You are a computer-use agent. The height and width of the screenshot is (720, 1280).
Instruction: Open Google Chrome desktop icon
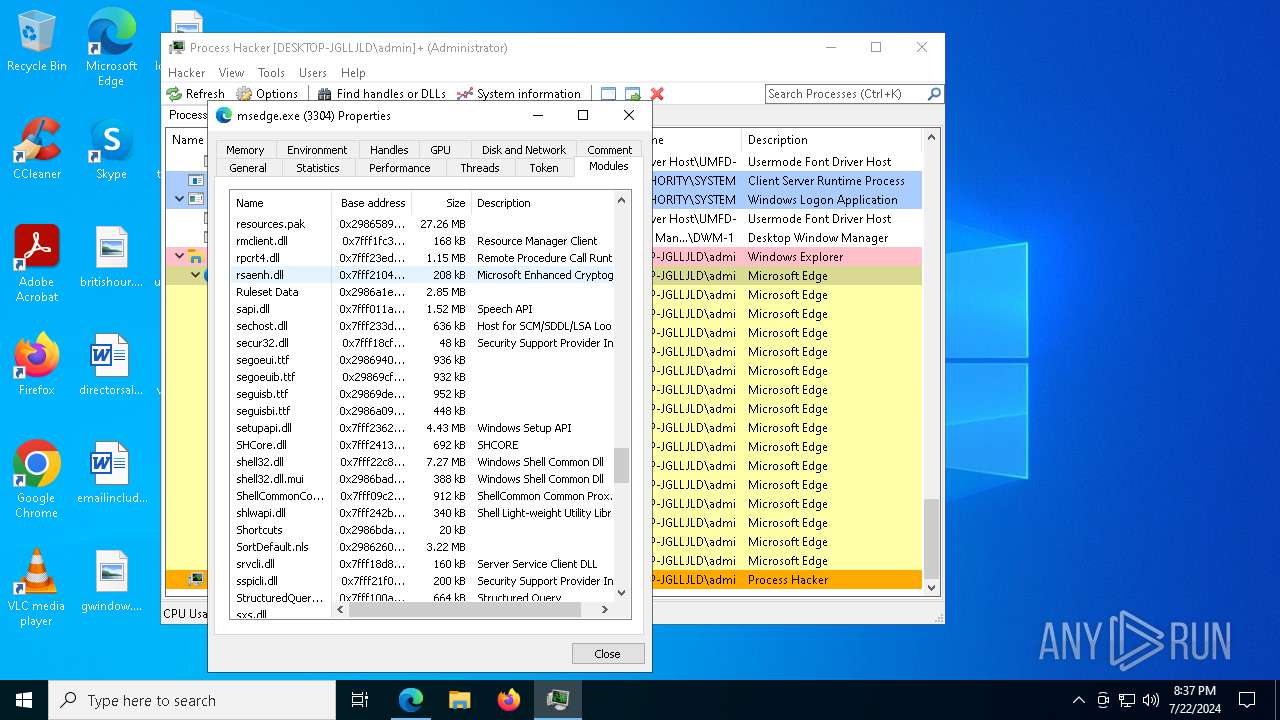[37, 479]
